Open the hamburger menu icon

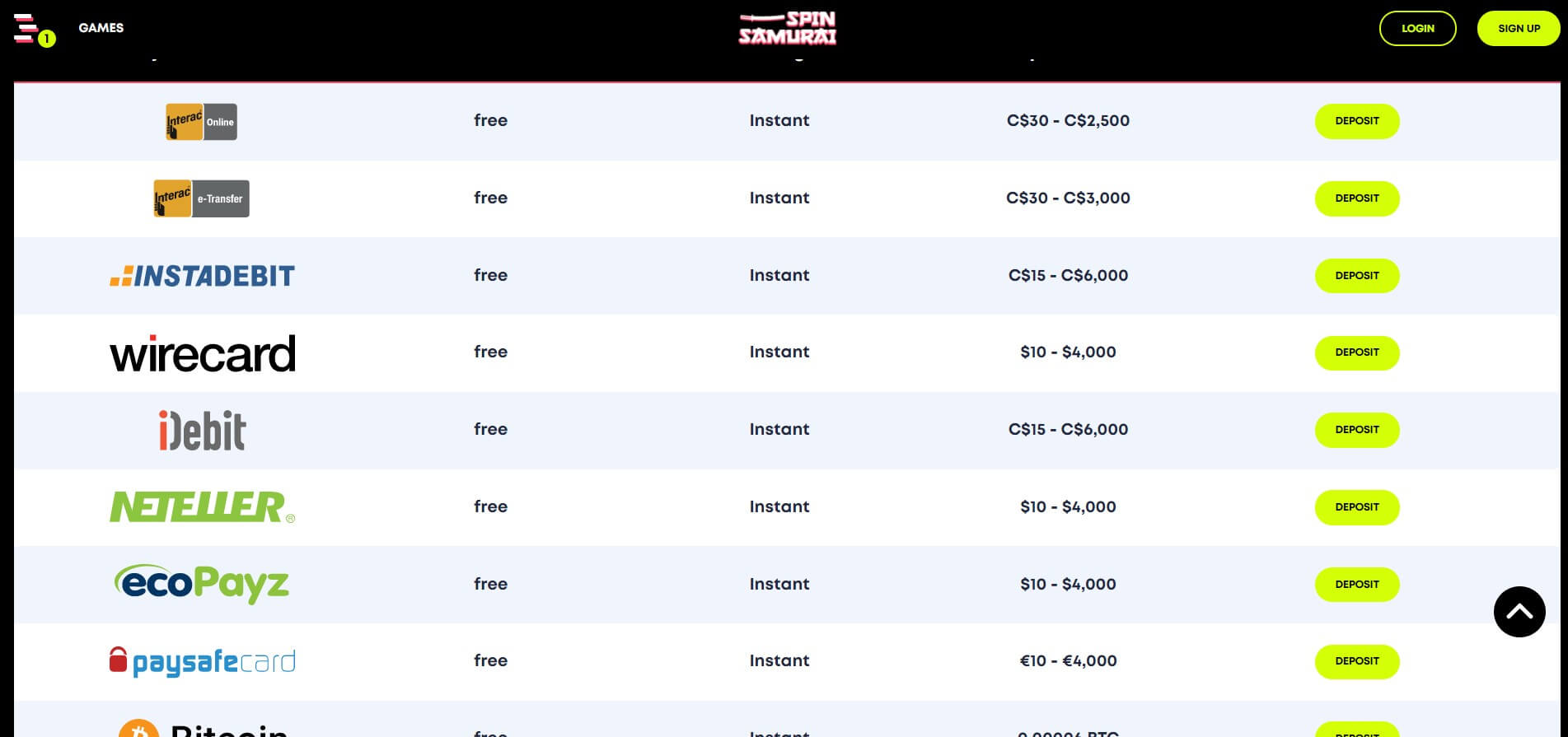tap(26, 28)
